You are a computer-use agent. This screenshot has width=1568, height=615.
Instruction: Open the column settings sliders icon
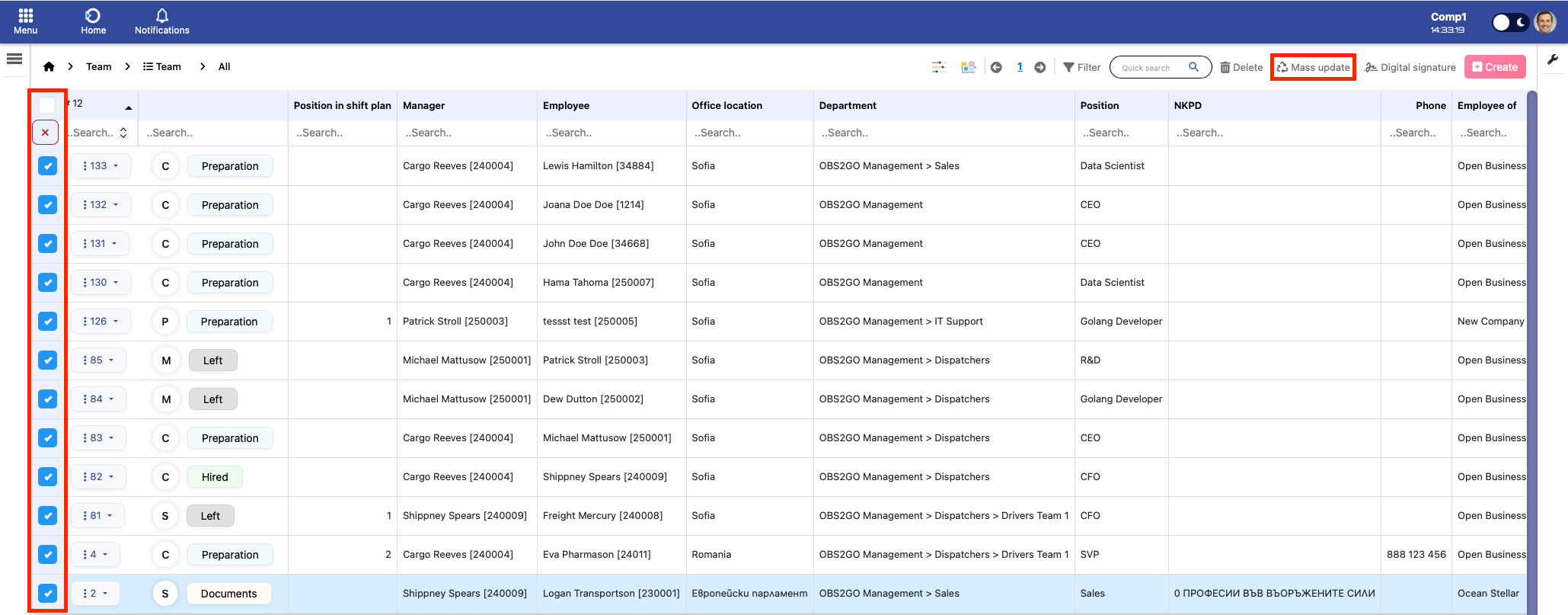click(939, 67)
